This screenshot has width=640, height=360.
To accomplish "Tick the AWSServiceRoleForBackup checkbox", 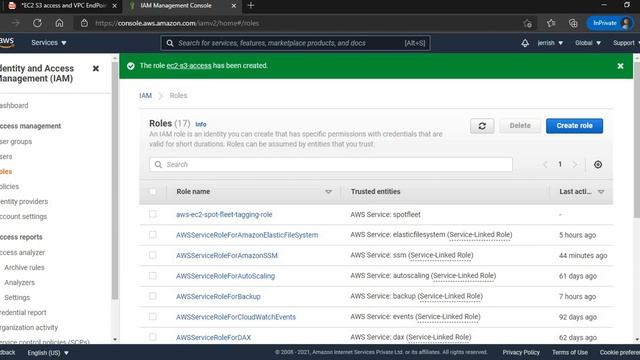I will (153, 296).
